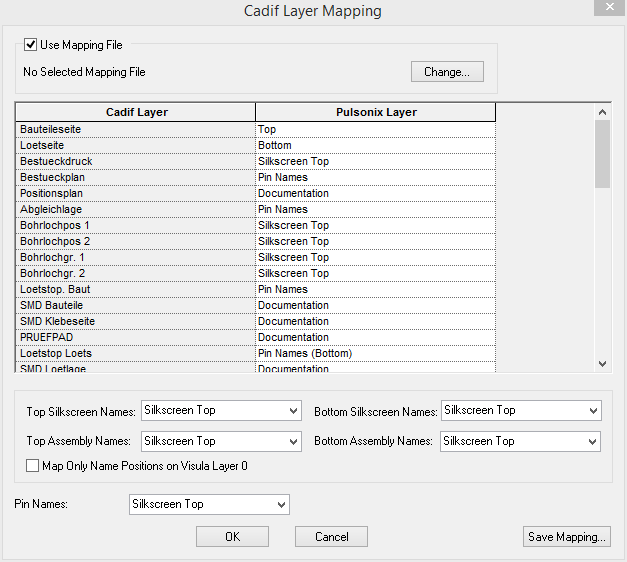Select Pulsonix layer cell for Loetseite (Bottom)
Screen dimensions: 627x562
pos(375,146)
